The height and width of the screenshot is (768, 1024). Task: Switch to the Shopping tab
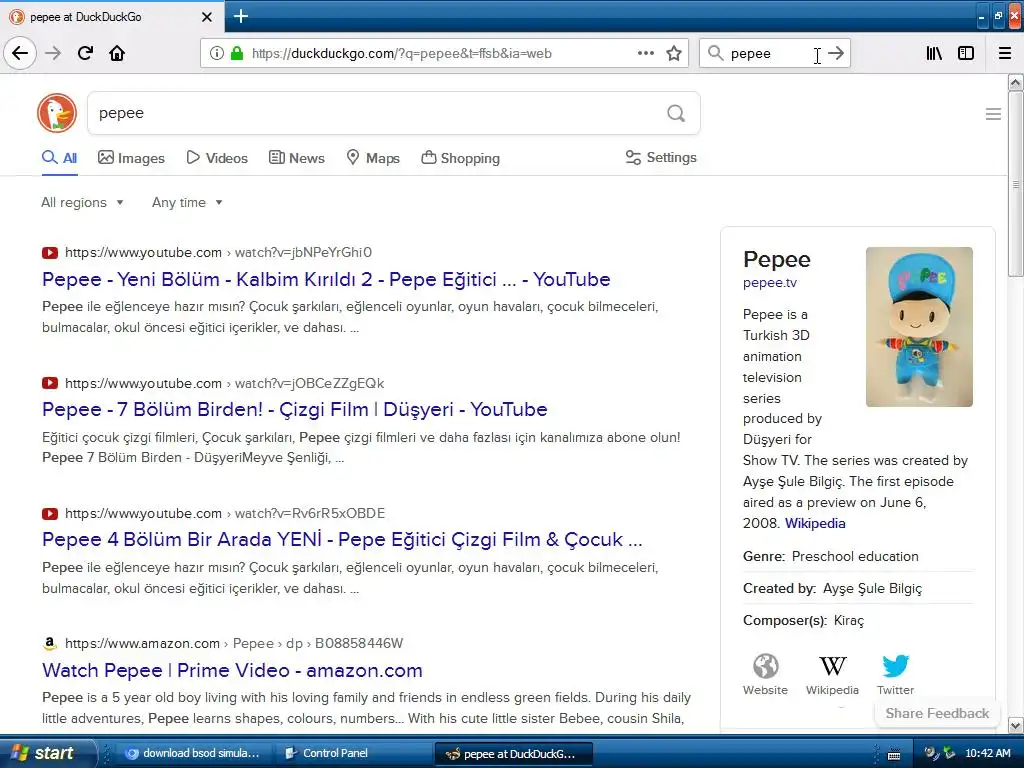click(x=460, y=158)
